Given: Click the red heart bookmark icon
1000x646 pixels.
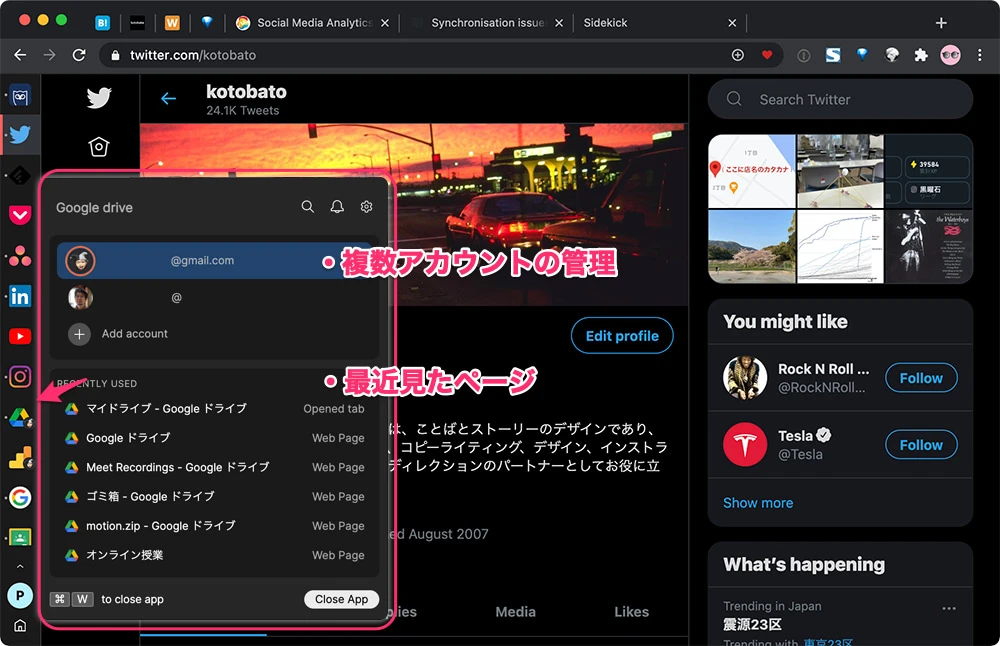Looking at the screenshot, I should coord(767,55).
